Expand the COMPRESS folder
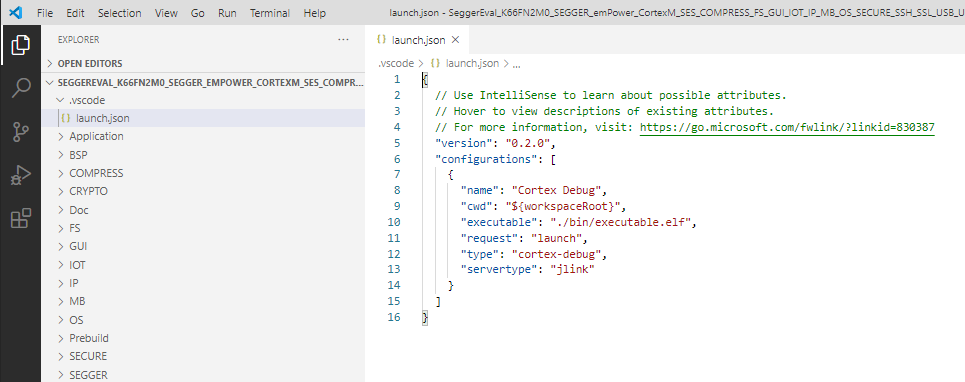965x382 pixels. pos(203,173)
